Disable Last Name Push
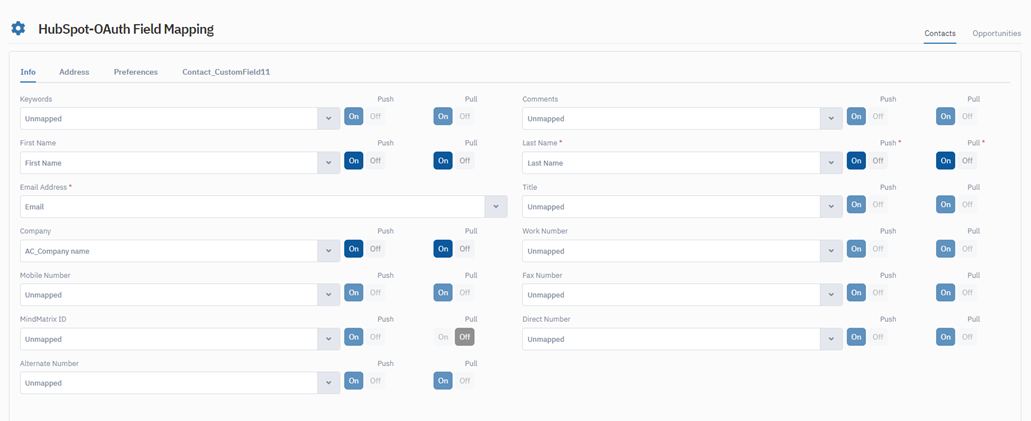The image size is (1031, 421). (877, 161)
